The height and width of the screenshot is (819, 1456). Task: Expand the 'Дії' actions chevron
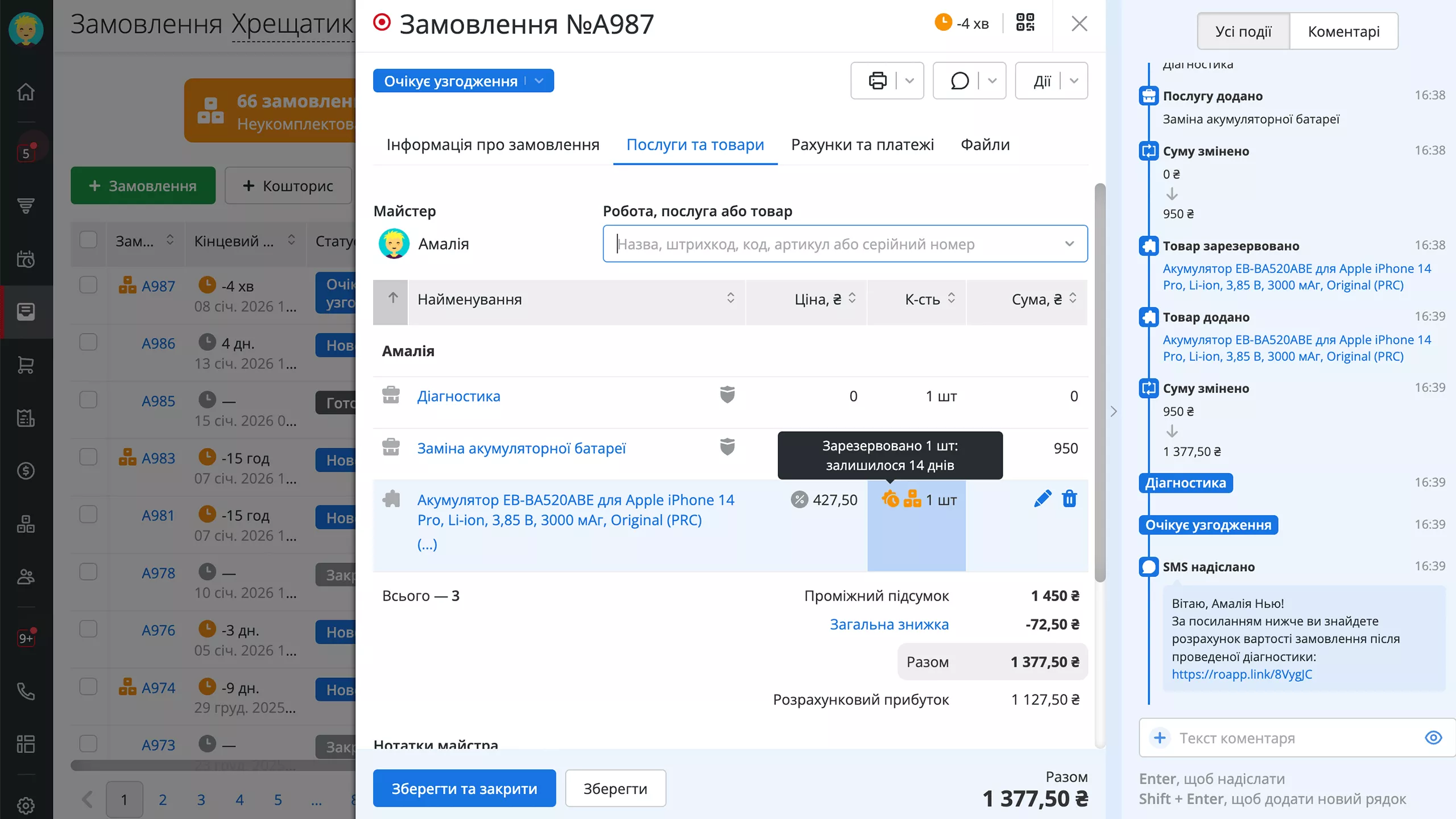[1074, 80]
